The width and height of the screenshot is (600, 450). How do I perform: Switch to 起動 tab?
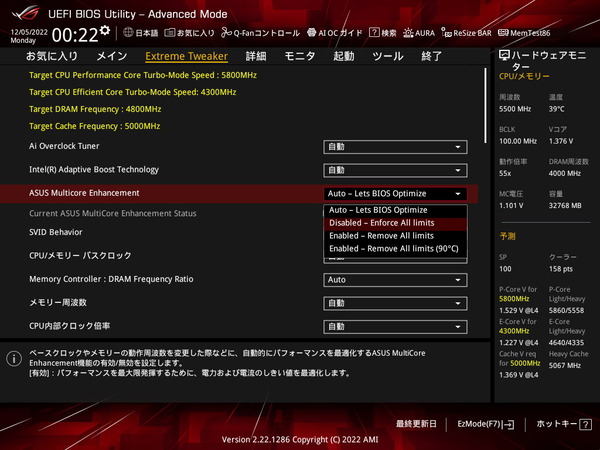[343, 56]
